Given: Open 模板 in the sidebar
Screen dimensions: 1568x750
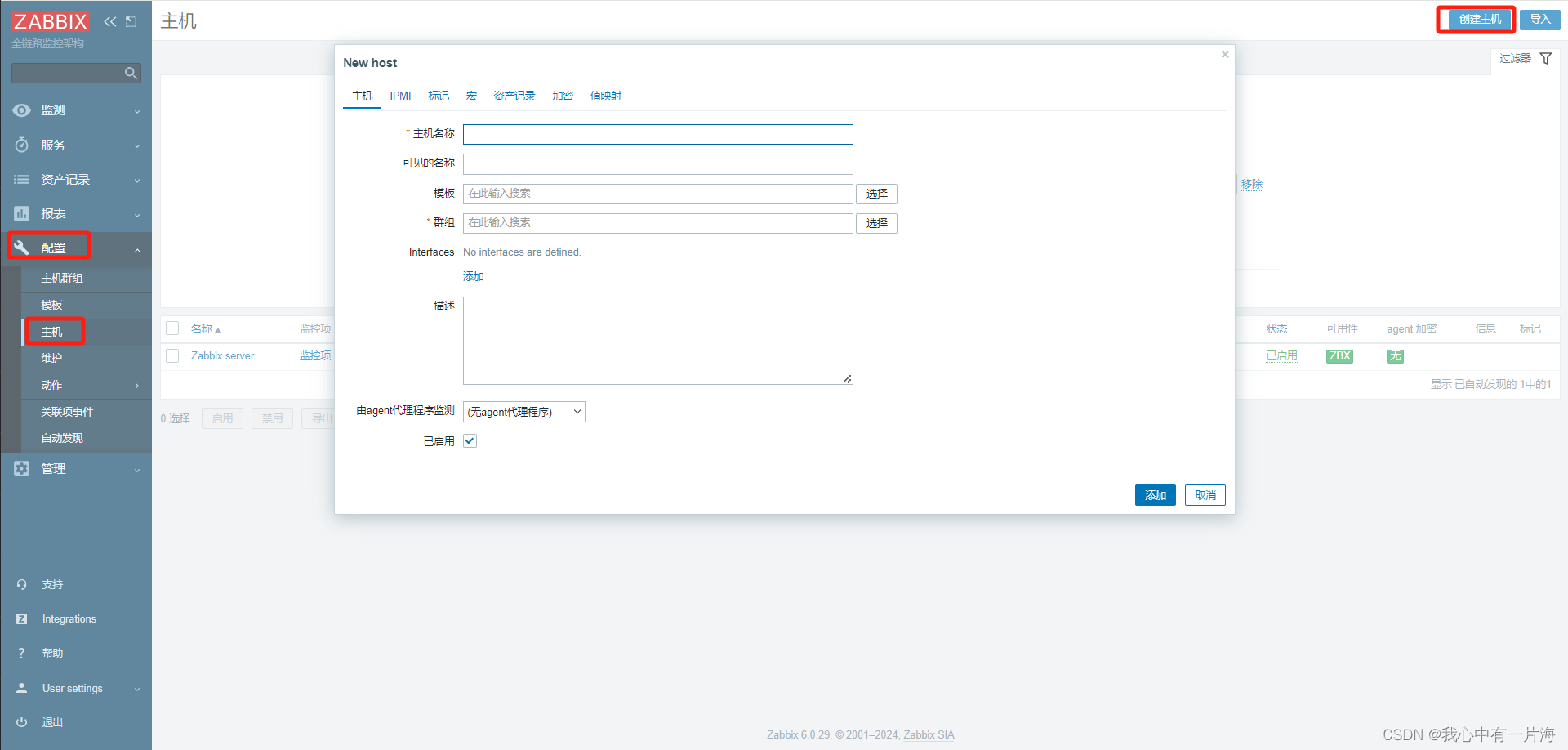Looking at the screenshot, I should pos(51,305).
